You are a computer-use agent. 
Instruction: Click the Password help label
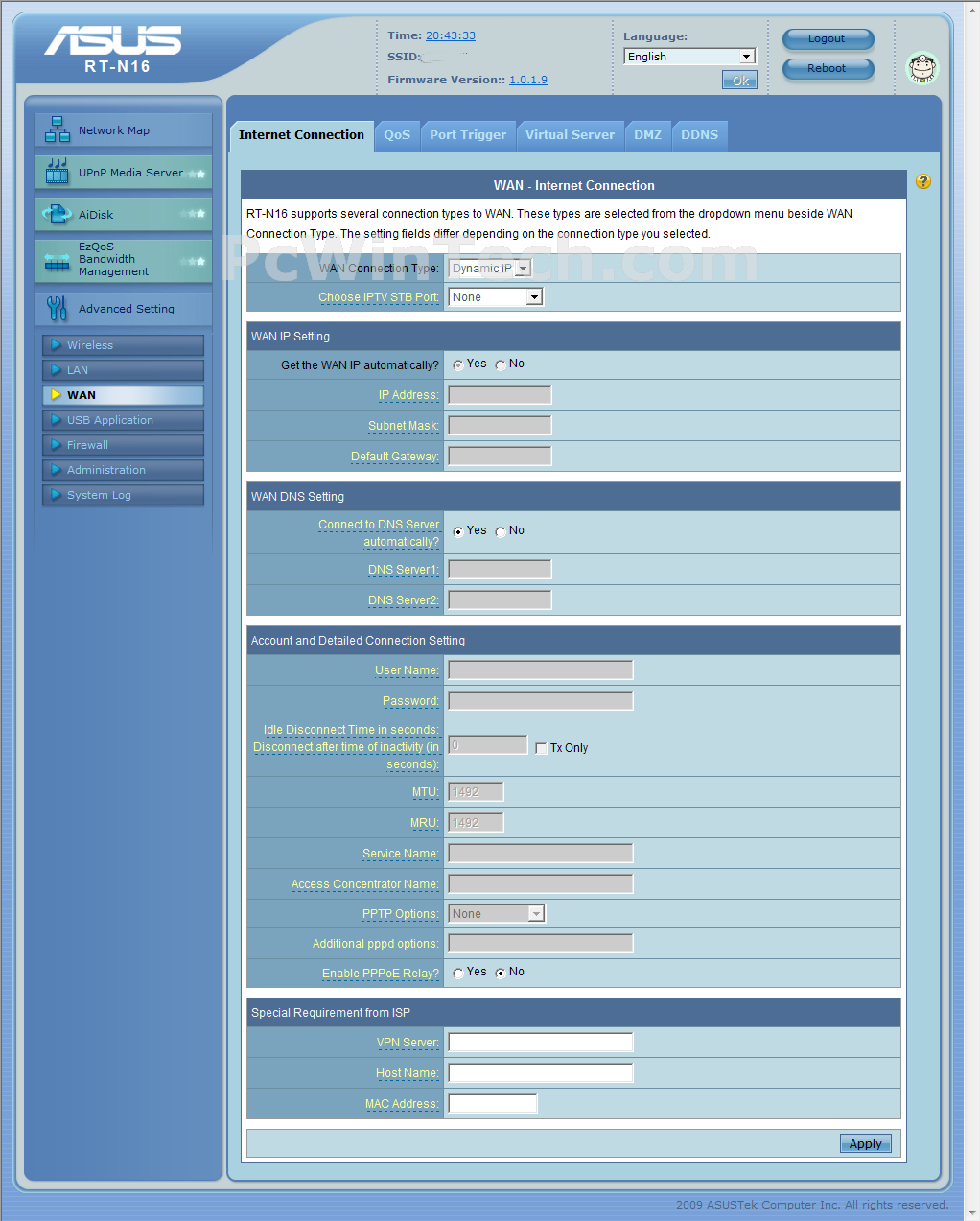coord(410,701)
